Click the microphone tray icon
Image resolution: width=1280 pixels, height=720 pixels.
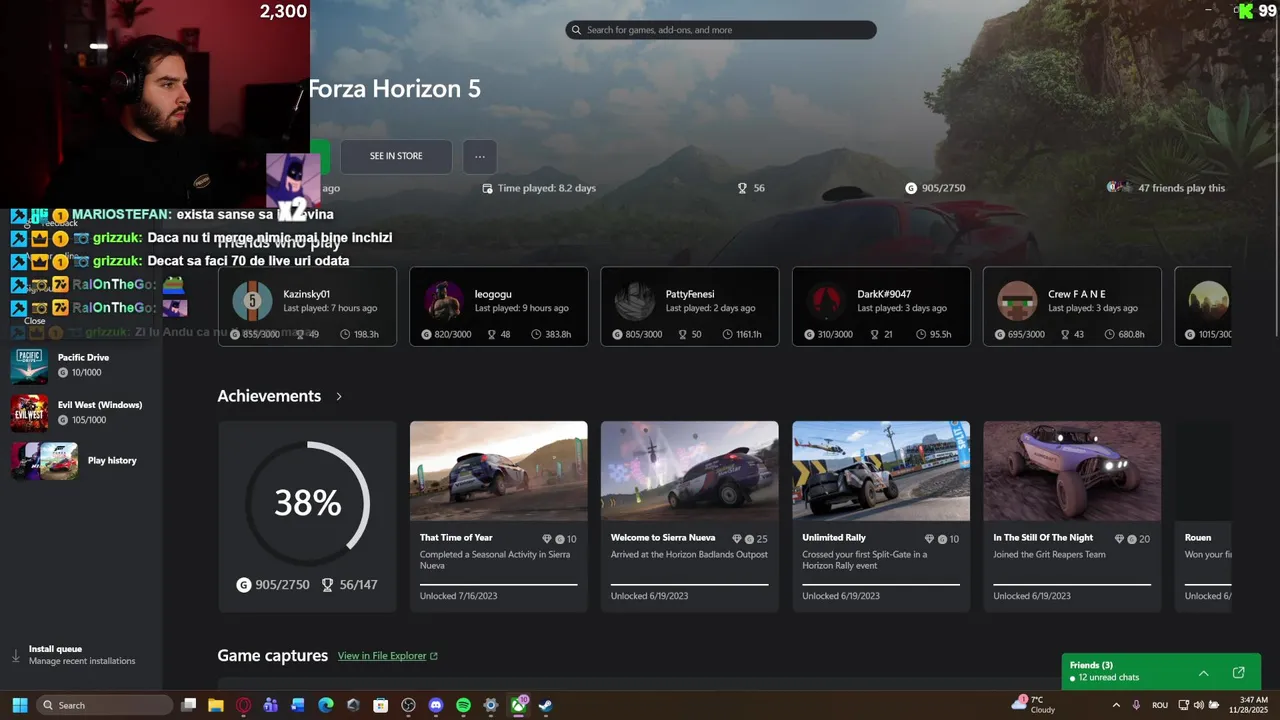click(1136, 705)
